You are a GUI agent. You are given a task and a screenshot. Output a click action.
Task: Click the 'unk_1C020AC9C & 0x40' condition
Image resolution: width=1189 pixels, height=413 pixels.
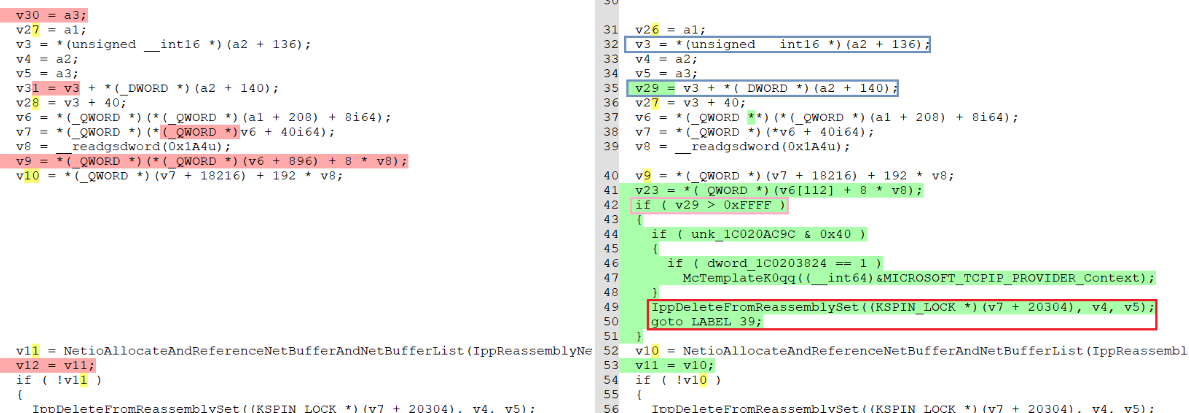pos(759,234)
